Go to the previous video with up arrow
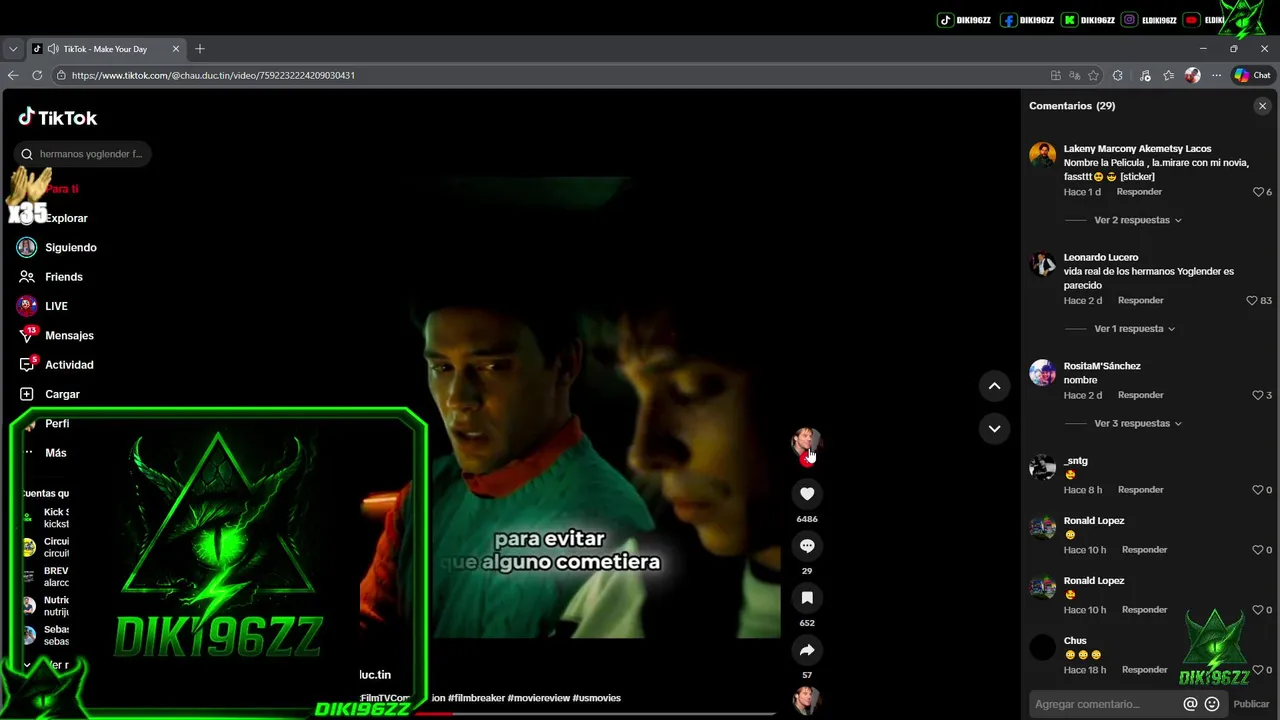Image resolution: width=1280 pixels, height=720 pixels. [994, 385]
